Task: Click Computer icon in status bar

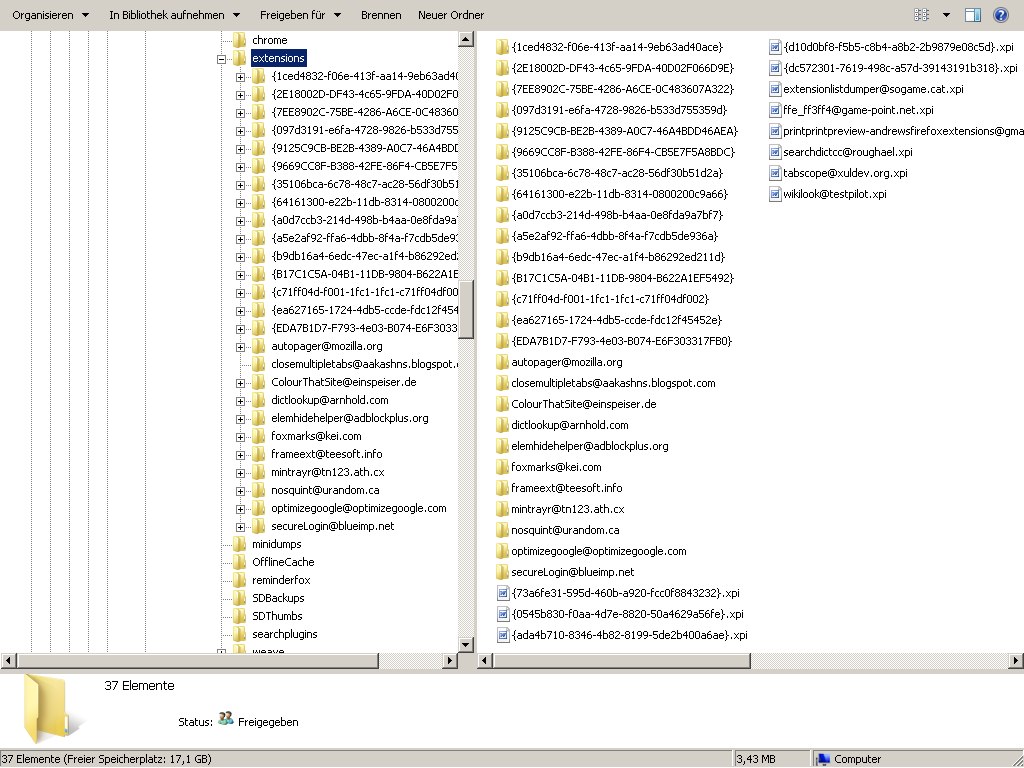Action: click(x=824, y=759)
